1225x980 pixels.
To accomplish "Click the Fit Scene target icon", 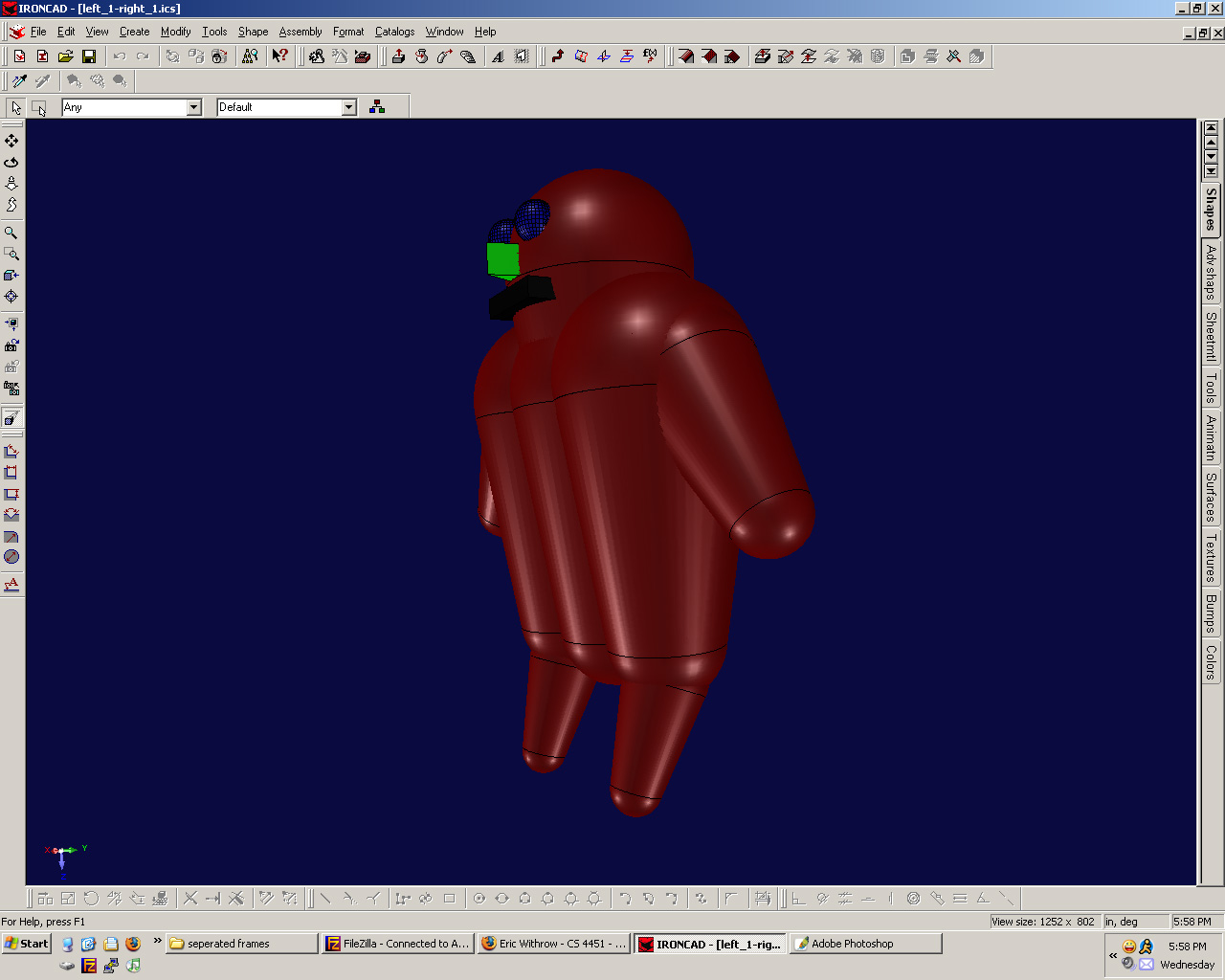I will [11, 296].
